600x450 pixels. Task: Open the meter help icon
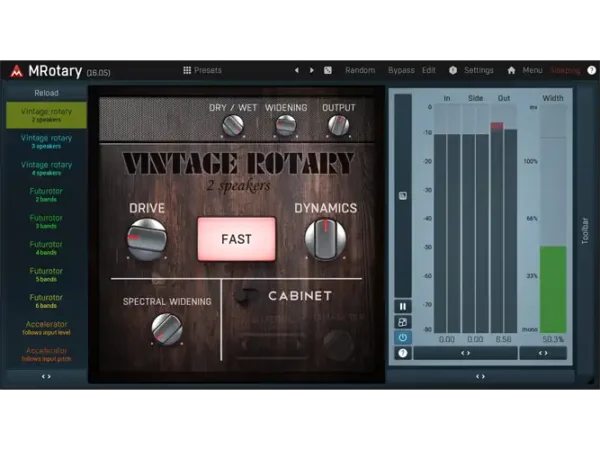pyautogui.click(x=403, y=353)
